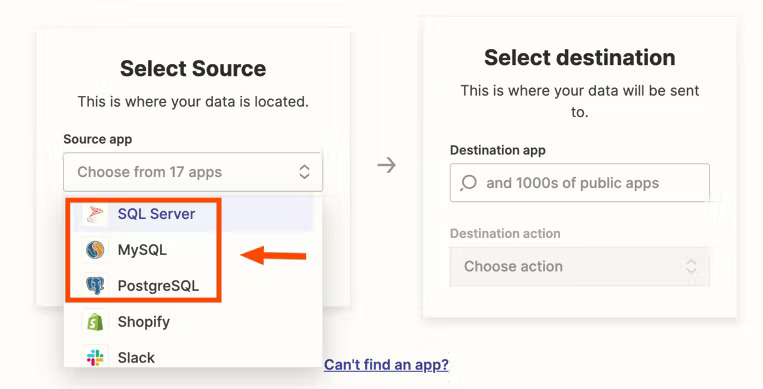The height and width of the screenshot is (389, 763).
Task: Click the SQL Server logo icon
Action: coord(95,214)
